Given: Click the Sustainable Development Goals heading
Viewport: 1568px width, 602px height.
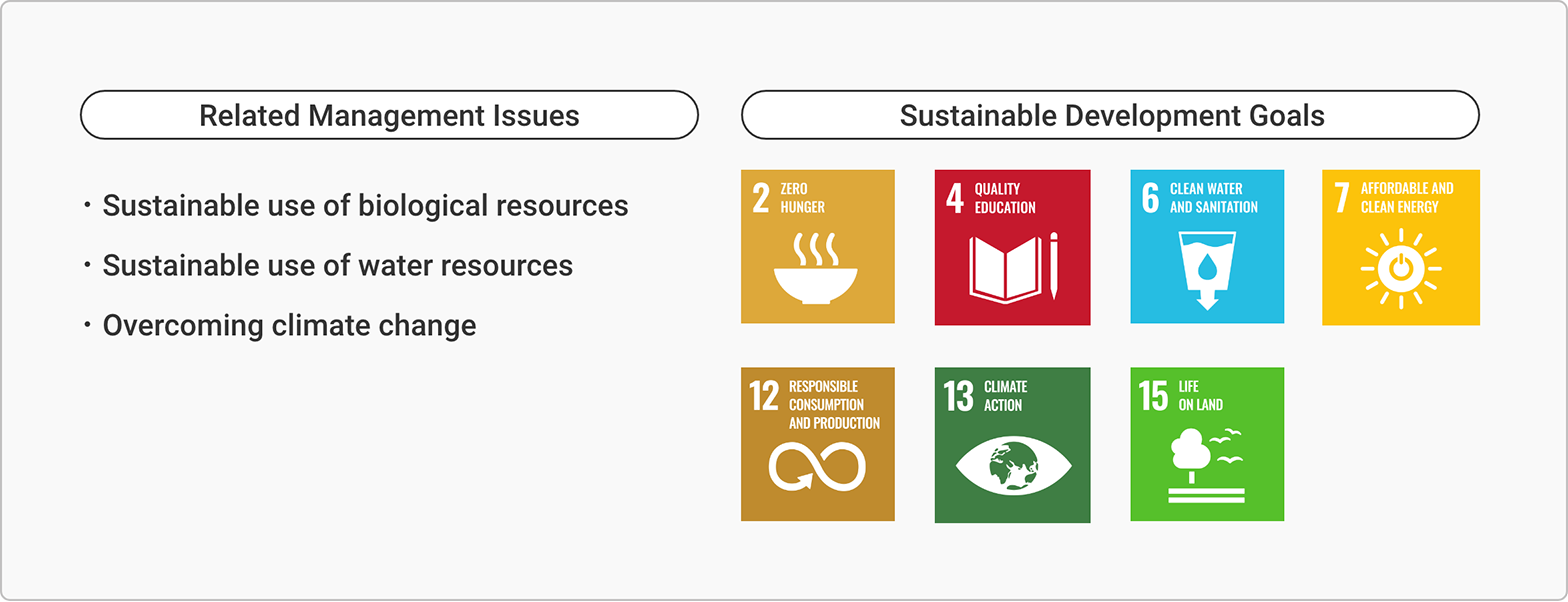Looking at the screenshot, I should [x=1110, y=115].
